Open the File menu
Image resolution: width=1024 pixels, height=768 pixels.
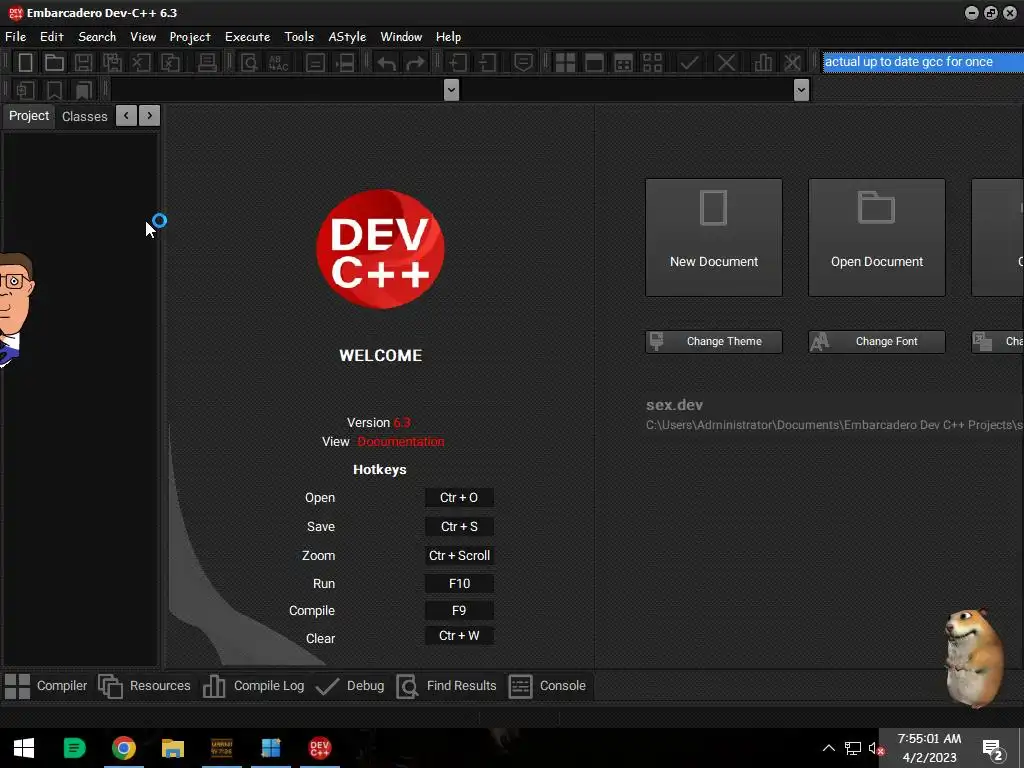pos(16,37)
